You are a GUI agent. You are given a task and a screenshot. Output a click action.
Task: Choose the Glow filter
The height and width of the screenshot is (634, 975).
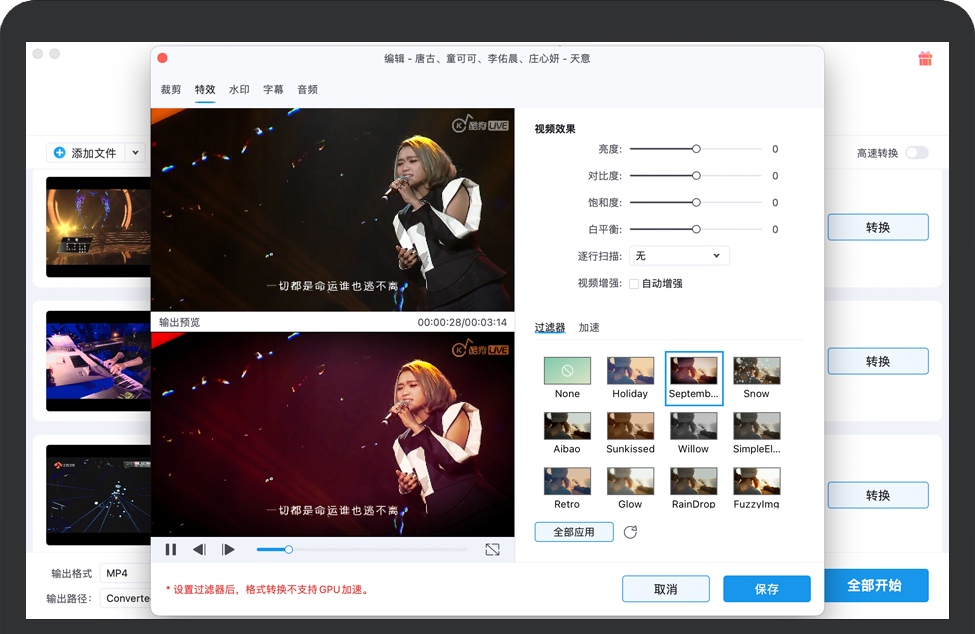point(630,489)
